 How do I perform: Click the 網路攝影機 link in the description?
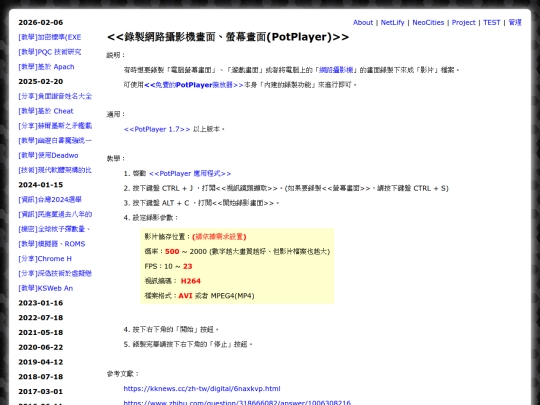click(336, 70)
